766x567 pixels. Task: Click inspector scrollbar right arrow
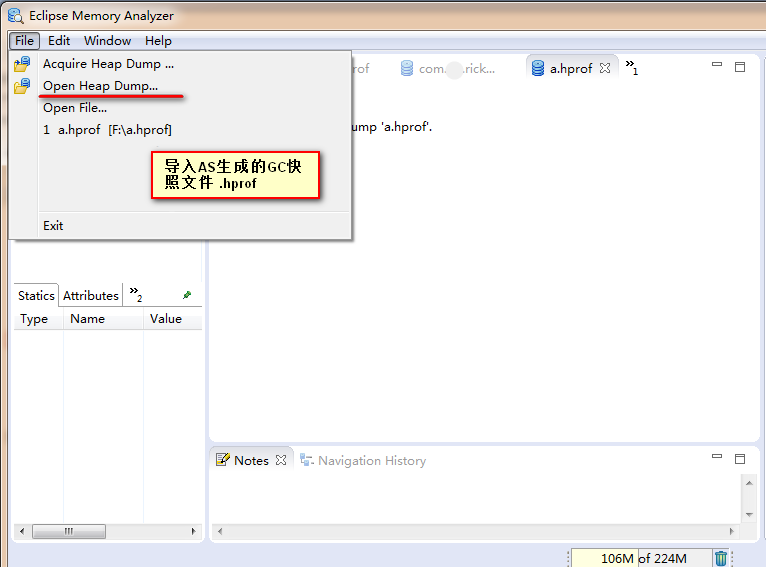(x=194, y=531)
